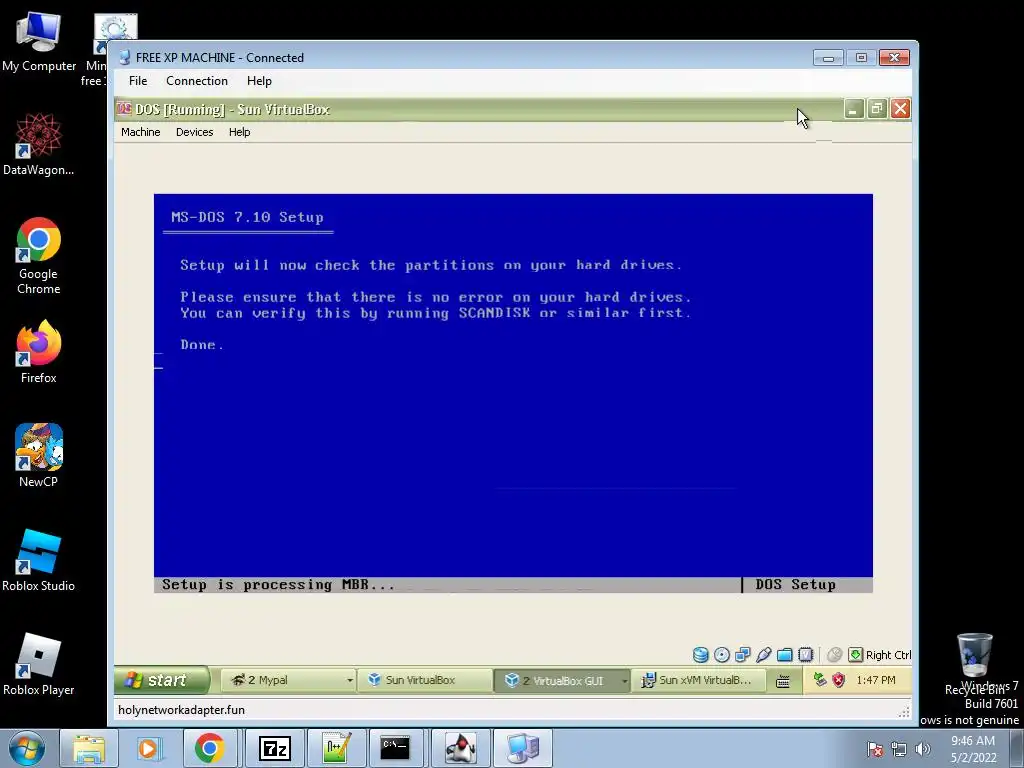This screenshot has height=768, width=1024.
Task: Open Java icon in the taskbar
Action: (x=460, y=748)
